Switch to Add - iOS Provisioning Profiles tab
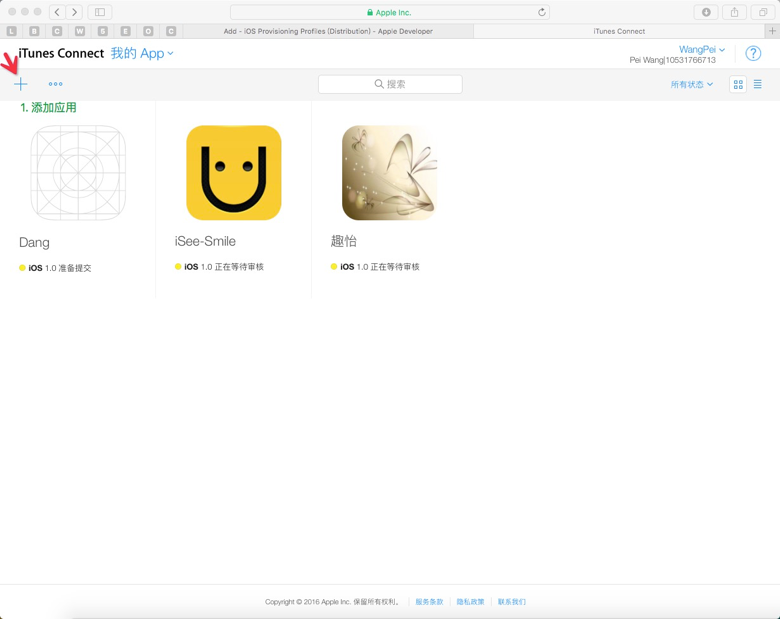Screen dimensions: 780x619 pyautogui.click(x=328, y=31)
